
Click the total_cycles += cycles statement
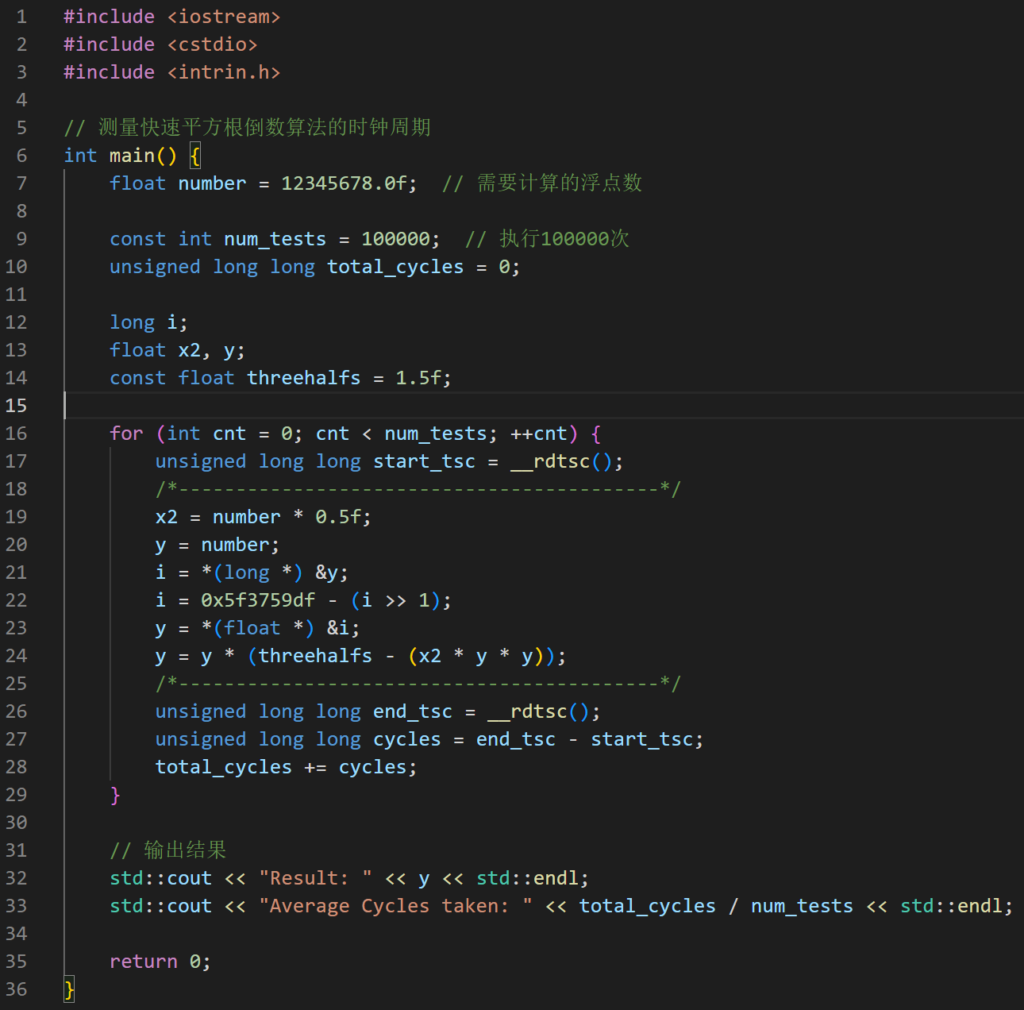click(285, 767)
